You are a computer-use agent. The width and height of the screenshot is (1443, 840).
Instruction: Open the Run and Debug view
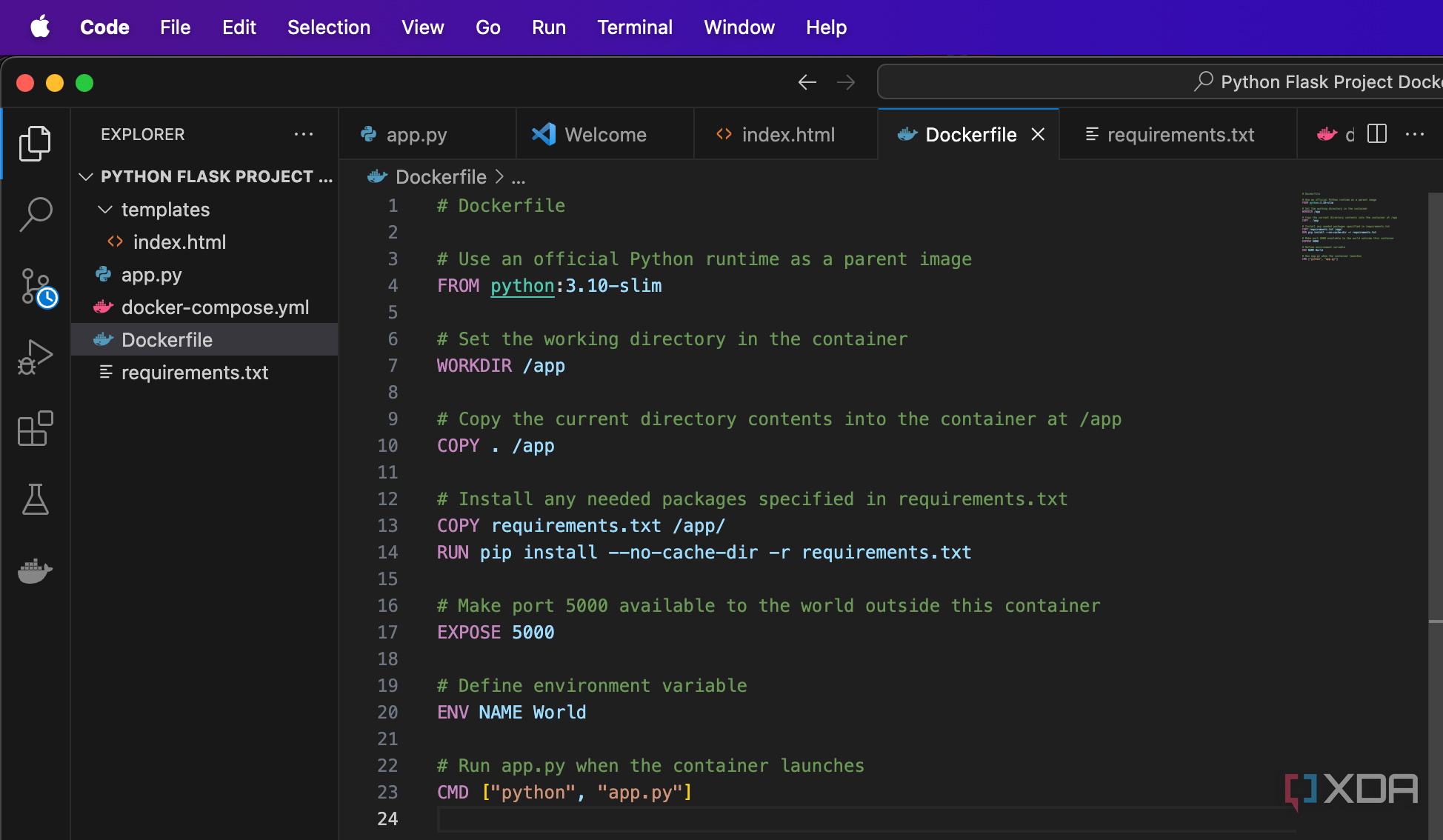pyautogui.click(x=35, y=358)
